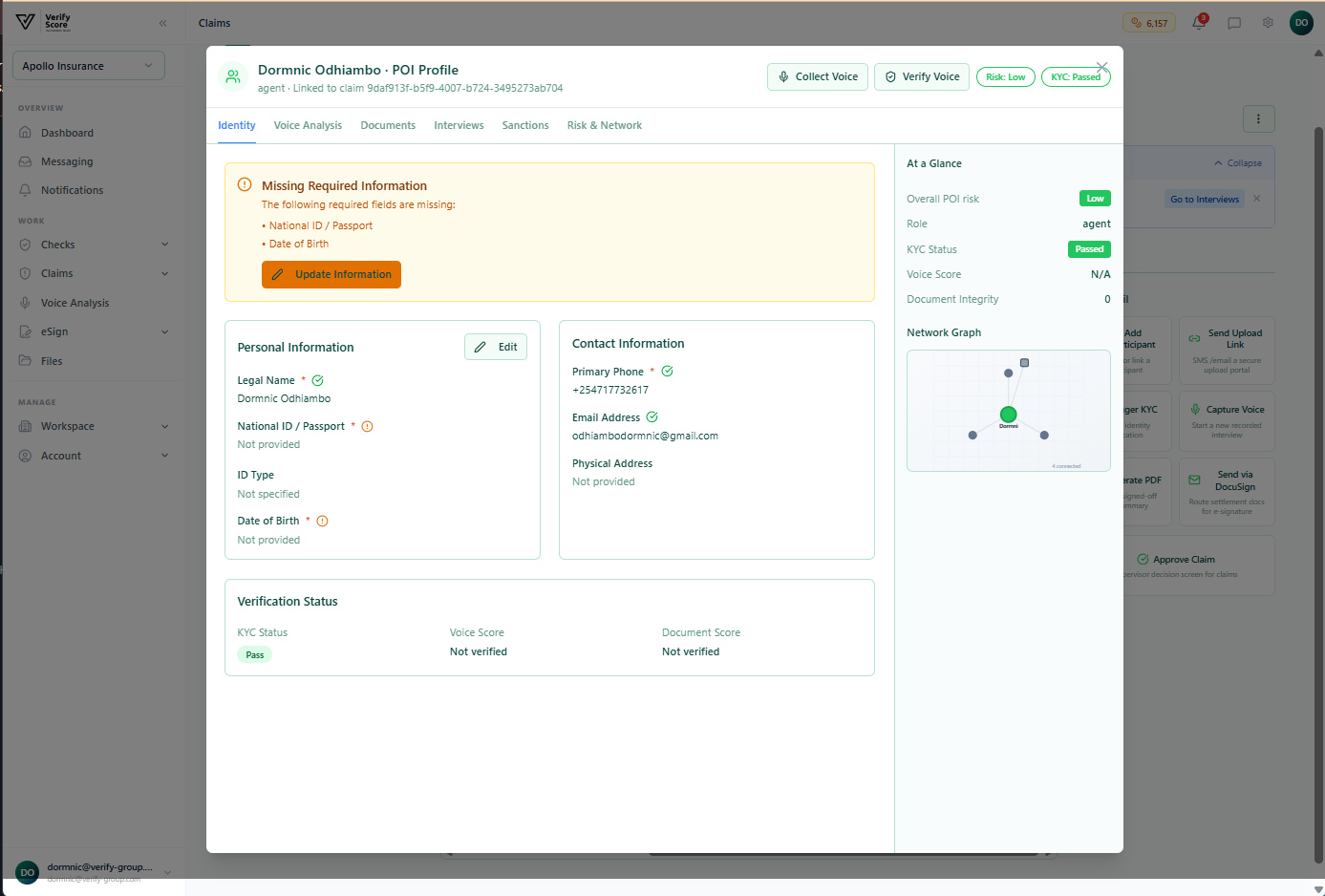Click the Verify Voice button

(922, 76)
